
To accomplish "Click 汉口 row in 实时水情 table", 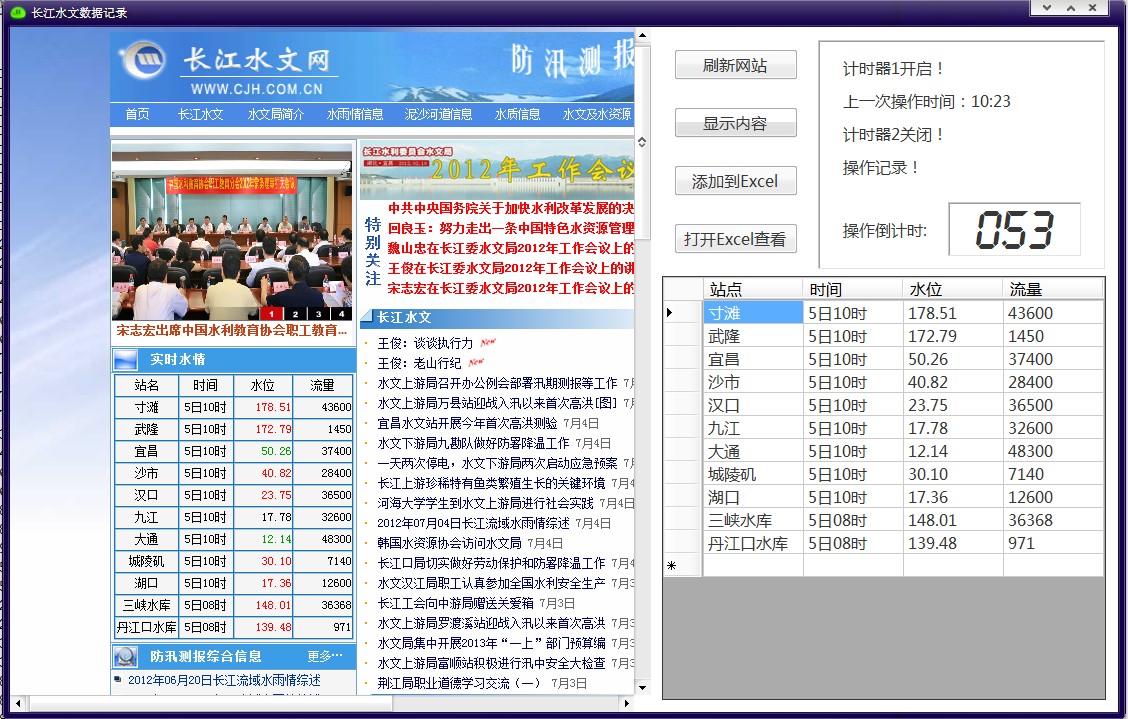I will tap(234, 495).
